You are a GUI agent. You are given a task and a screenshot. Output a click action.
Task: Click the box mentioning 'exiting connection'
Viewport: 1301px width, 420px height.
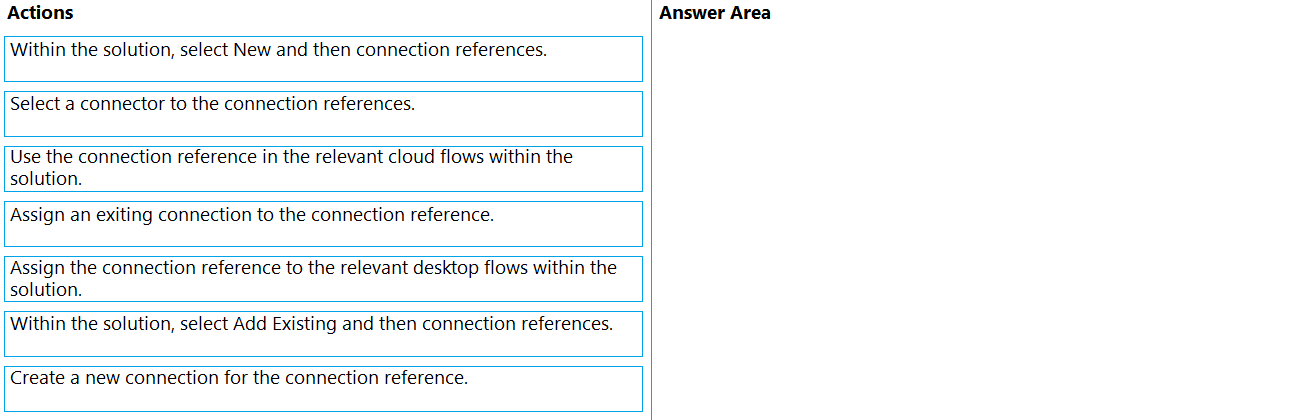pos(323,224)
